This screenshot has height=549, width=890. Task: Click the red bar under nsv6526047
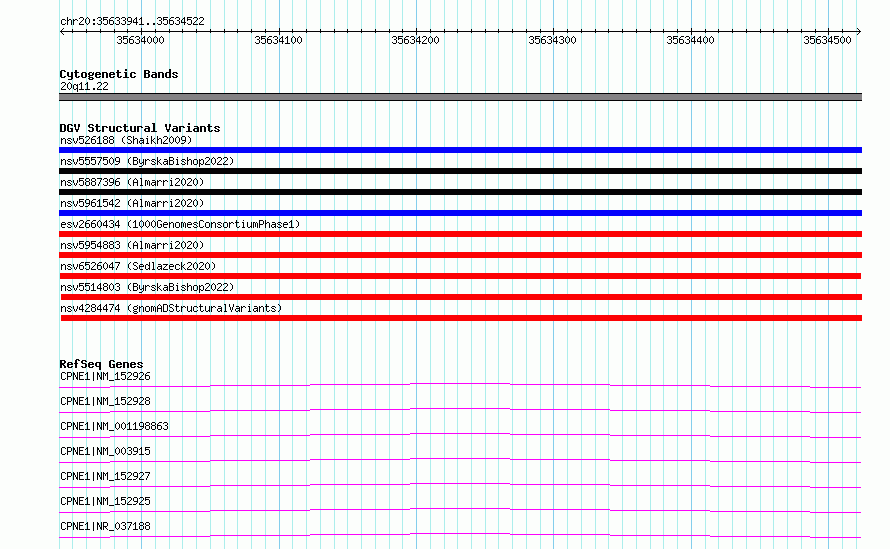[460, 276]
